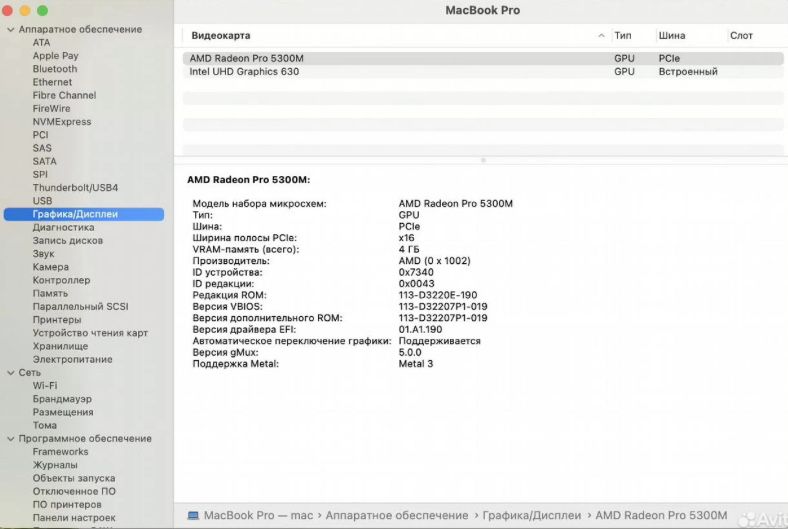
Task: Select ATA in the sidebar
Action: point(41,43)
